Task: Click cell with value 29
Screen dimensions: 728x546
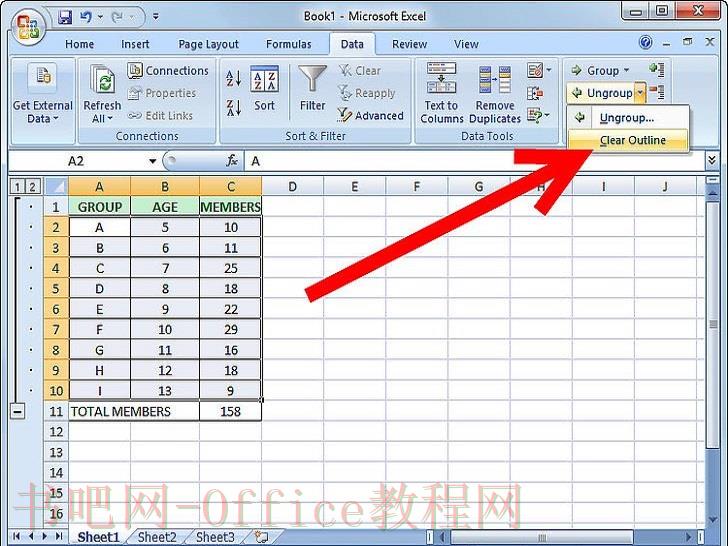Action: tap(230, 330)
